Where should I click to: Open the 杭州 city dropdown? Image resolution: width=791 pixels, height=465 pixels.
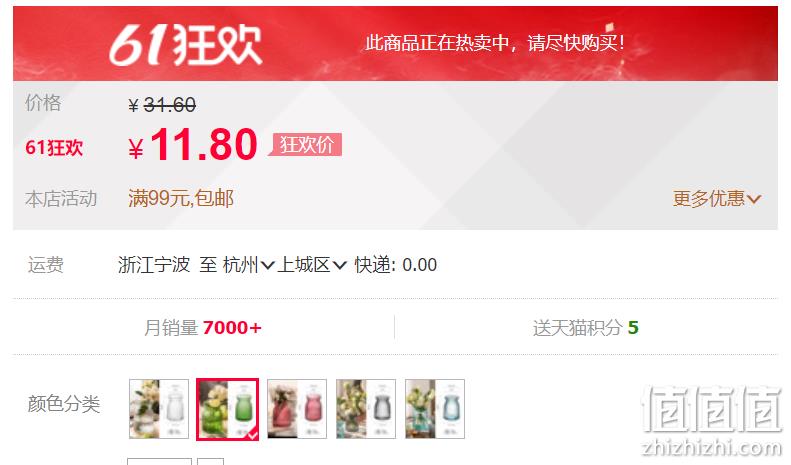tap(249, 265)
